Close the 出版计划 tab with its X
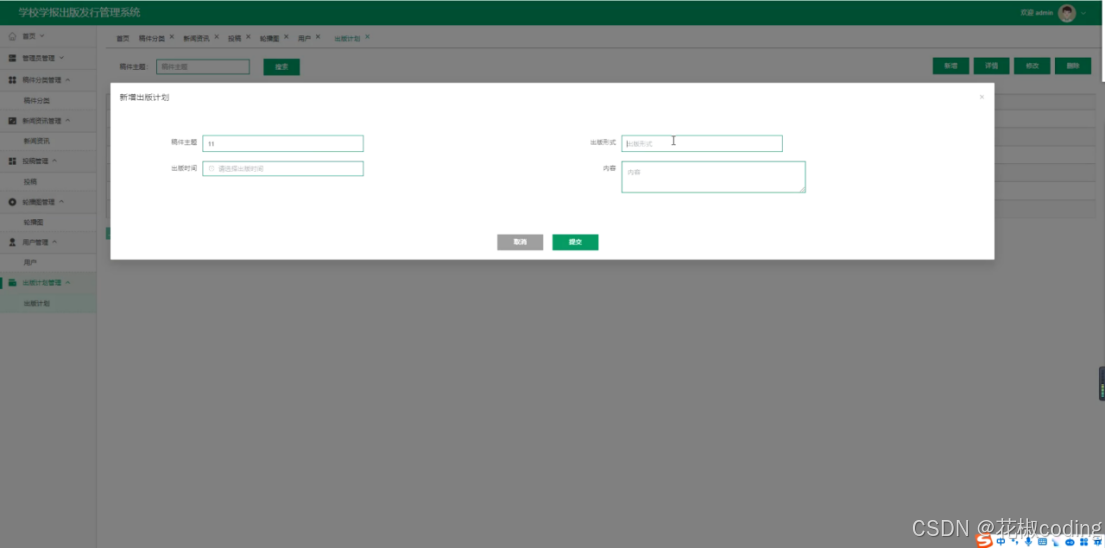This screenshot has height=549, width=1106. pos(367,37)
